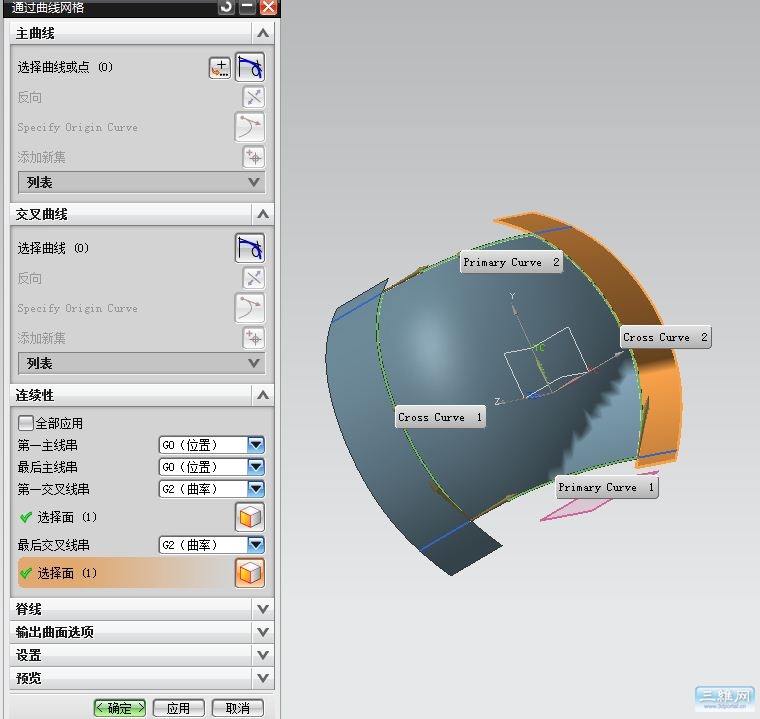Click Specify Origin Curve icon in 交叉曲线

pos(250,307)
